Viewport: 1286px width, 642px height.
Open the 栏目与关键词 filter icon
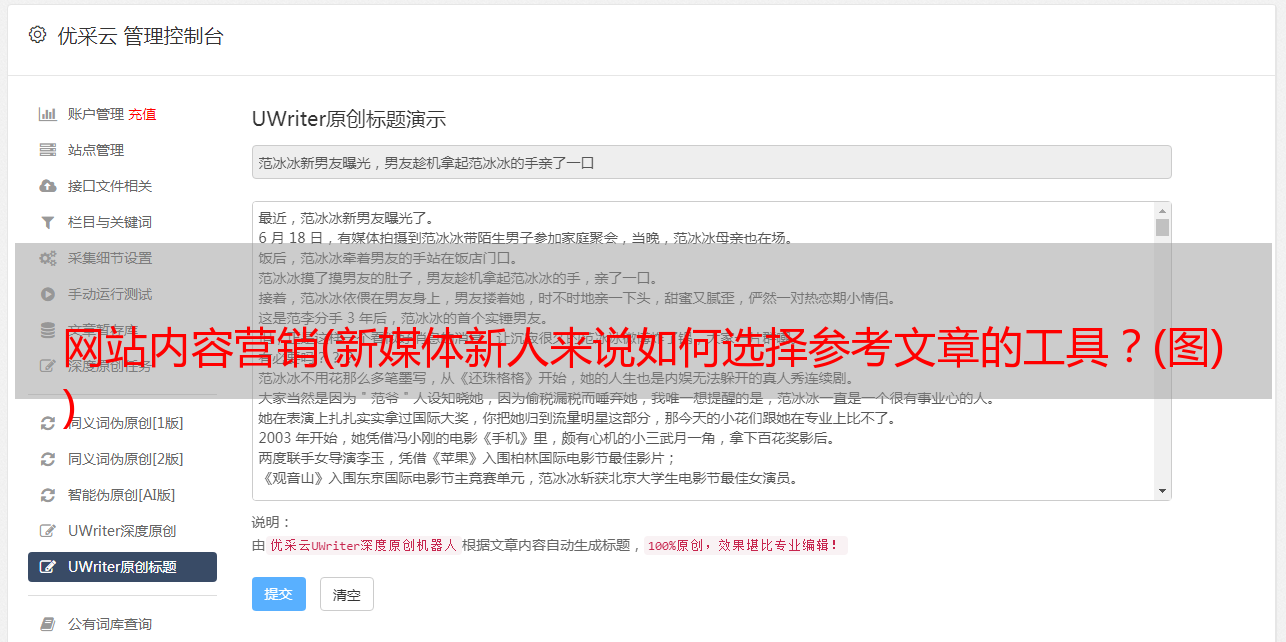point(47,222)
